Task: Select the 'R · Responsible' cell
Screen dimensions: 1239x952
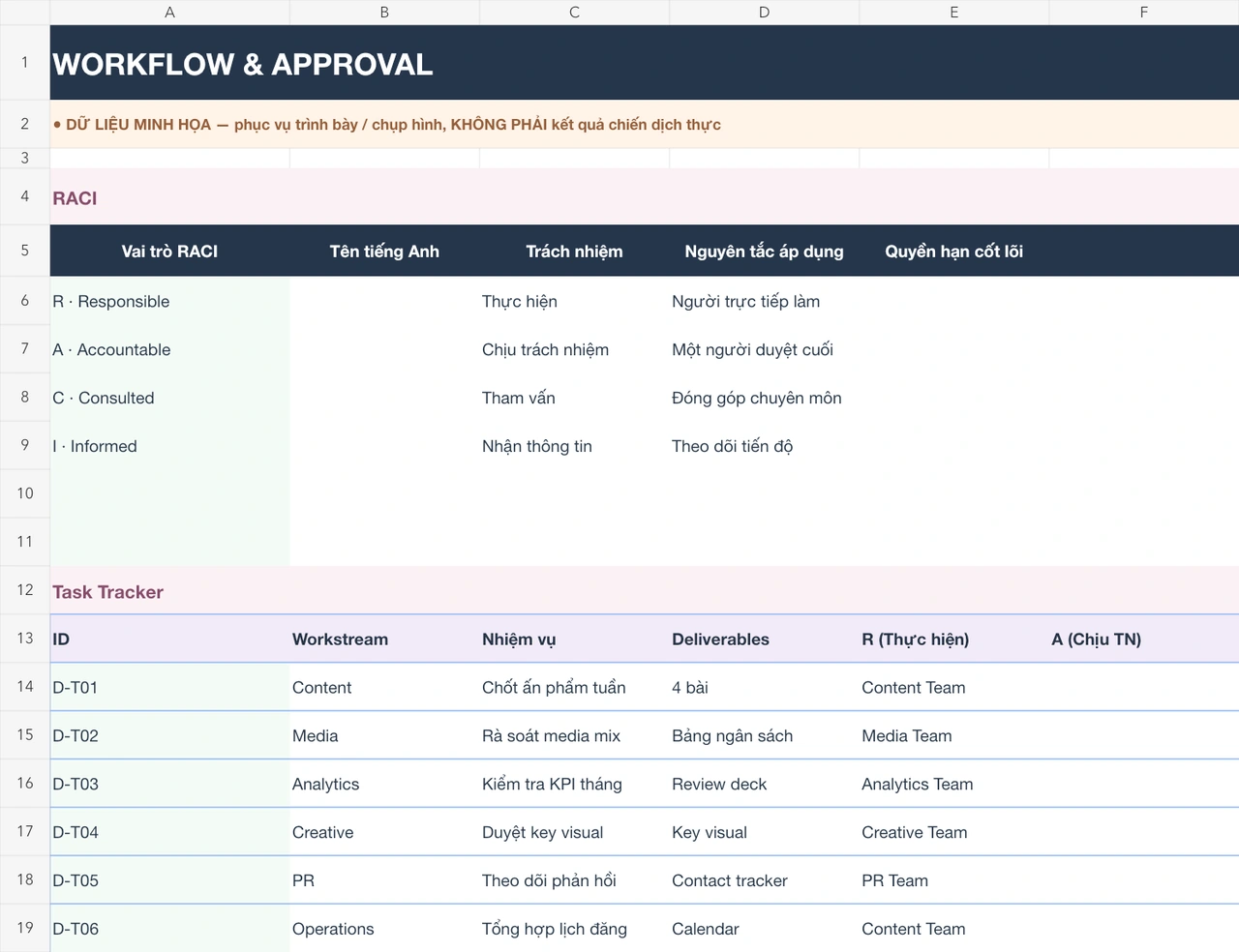Action: click(x=169, y=301)
